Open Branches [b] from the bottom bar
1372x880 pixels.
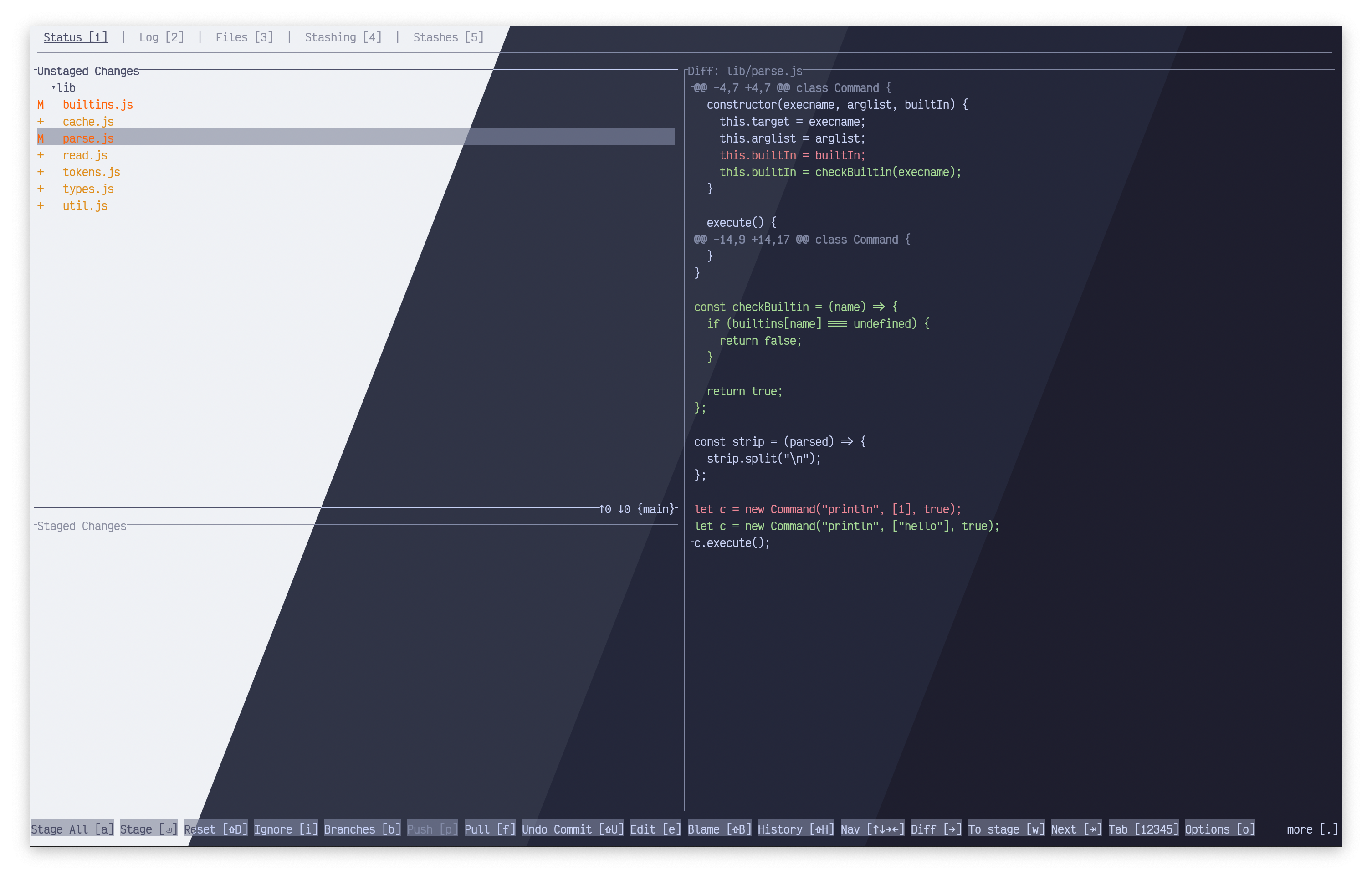coord(362,829)
